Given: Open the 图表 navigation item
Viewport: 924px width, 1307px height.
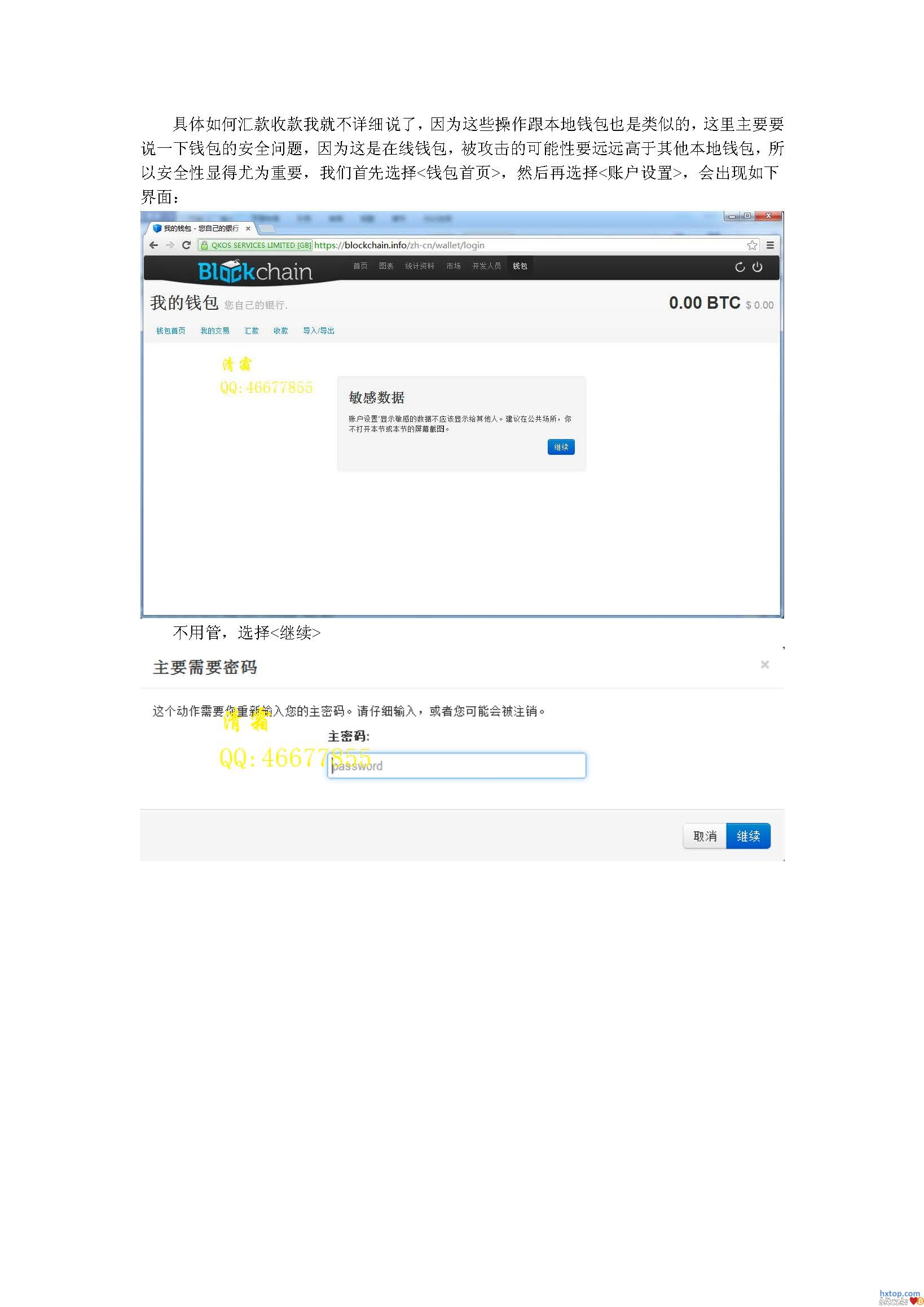Looking at the screenshot, I should 386,266.
